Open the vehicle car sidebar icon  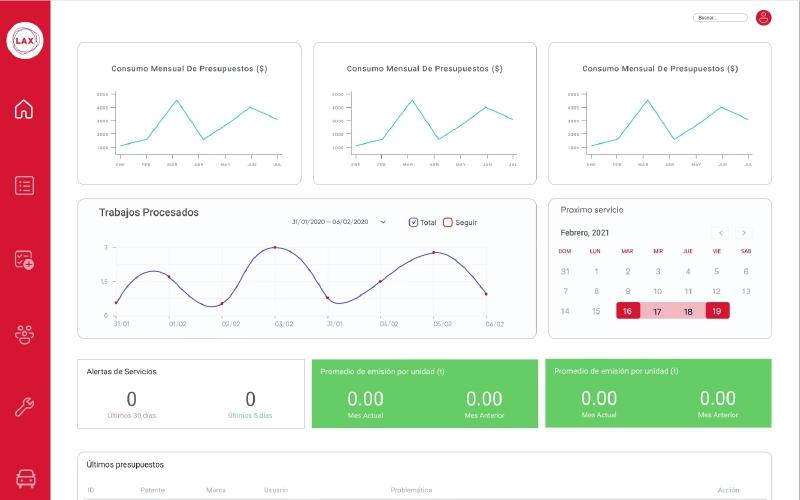tap(26, 479)
